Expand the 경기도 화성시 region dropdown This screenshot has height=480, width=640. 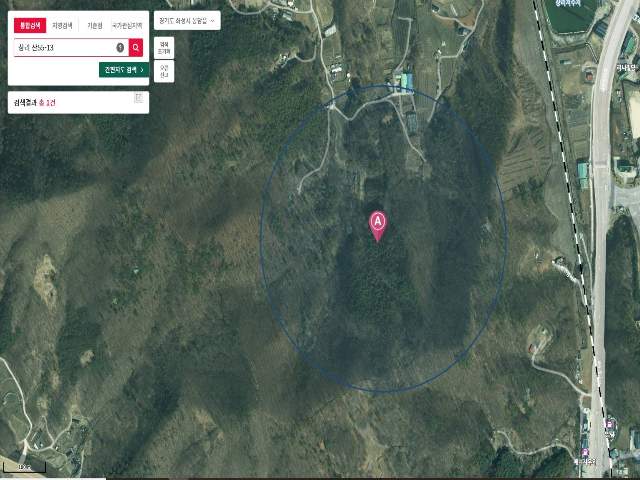[187, 20]
